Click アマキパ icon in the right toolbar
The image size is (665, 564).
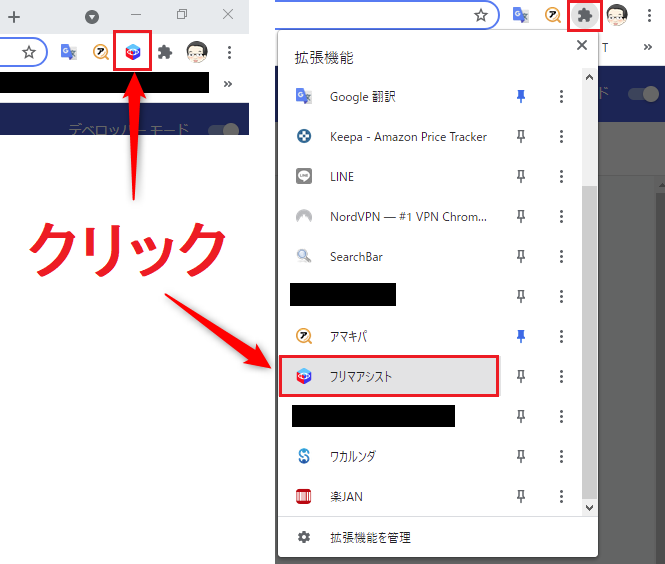pyautogui.click(x=553, y=16)
